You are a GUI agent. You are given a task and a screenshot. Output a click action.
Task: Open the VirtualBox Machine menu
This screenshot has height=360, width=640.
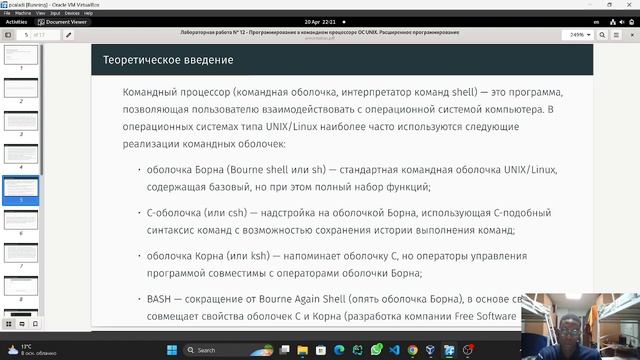23,13
